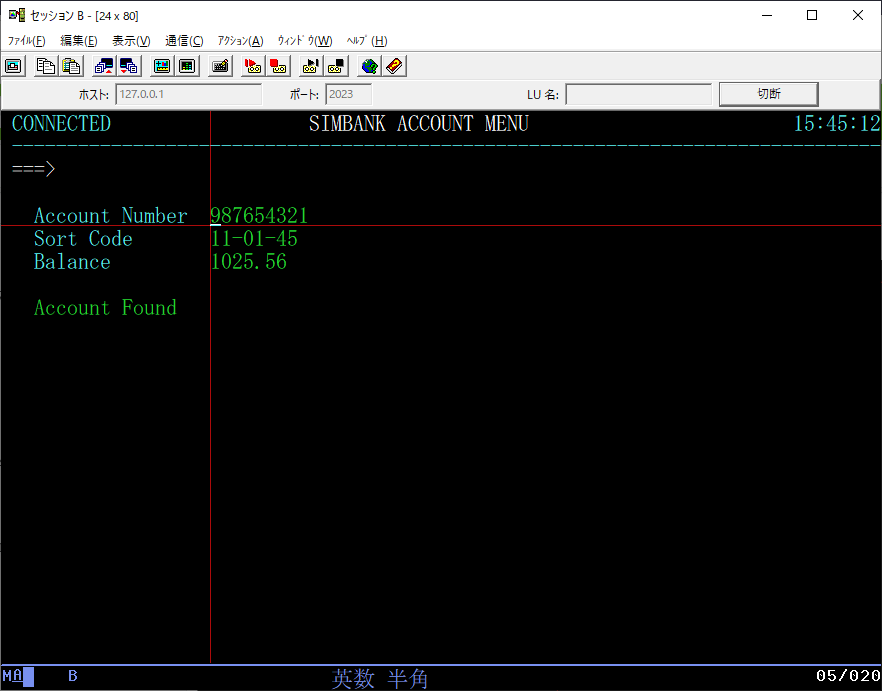Screen dimensions: 882x691
Task: Play macro with black play icon
Action: tap(311, 66)
